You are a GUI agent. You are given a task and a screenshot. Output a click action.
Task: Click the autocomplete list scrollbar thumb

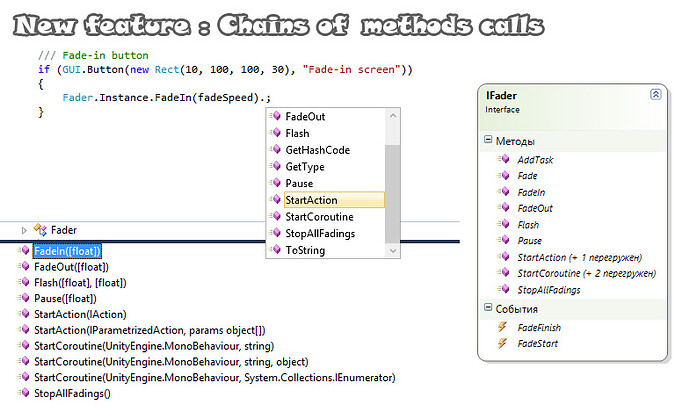pos(393,194)
